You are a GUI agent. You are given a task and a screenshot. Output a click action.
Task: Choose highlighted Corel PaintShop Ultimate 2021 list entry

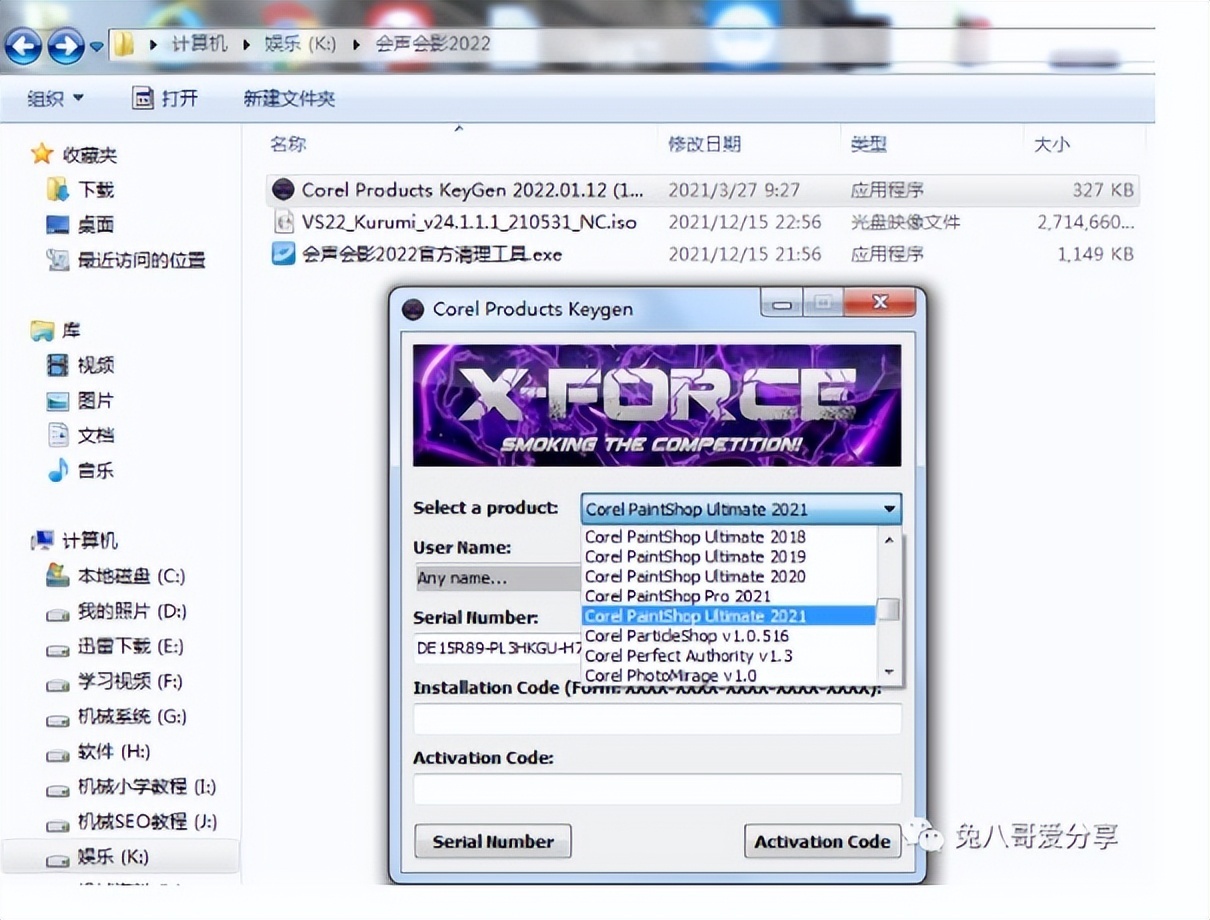click(729, 616)
